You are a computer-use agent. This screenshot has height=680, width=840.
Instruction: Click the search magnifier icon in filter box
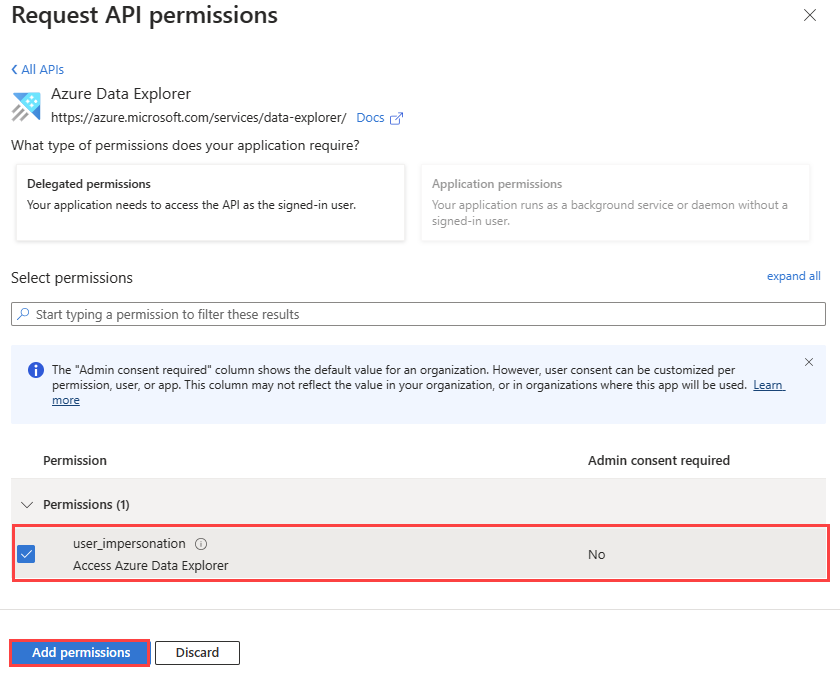tap(23, 314)
